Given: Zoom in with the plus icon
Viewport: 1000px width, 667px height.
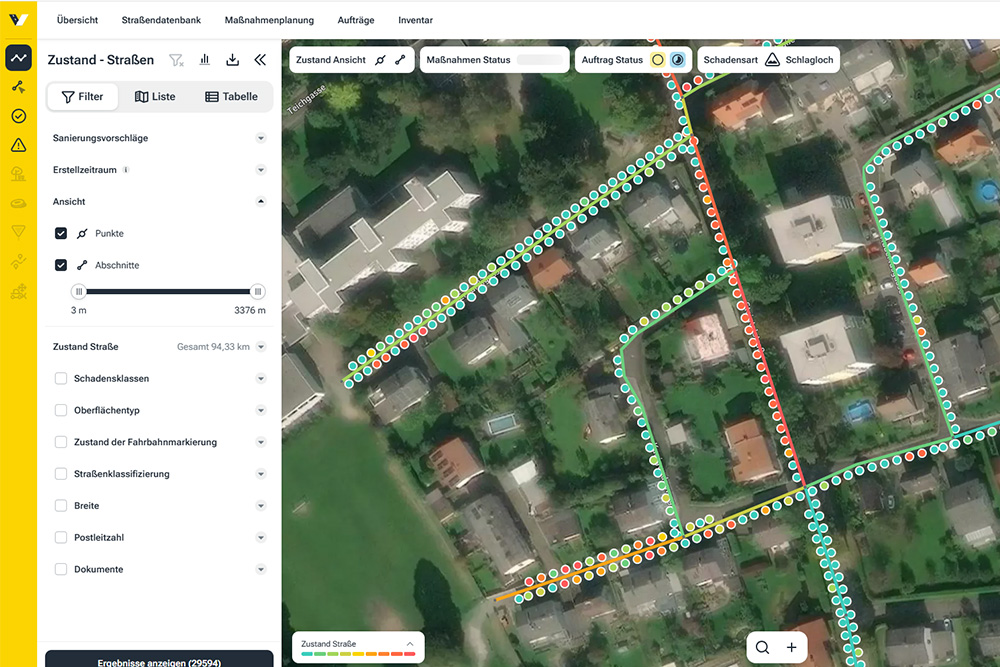Looking at the screenshot, I should coord(791,647).
